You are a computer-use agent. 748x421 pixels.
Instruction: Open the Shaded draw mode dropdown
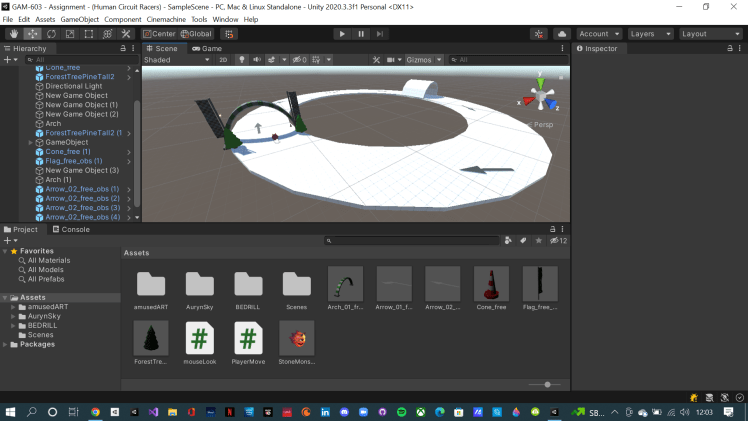(x=177, y=60)
